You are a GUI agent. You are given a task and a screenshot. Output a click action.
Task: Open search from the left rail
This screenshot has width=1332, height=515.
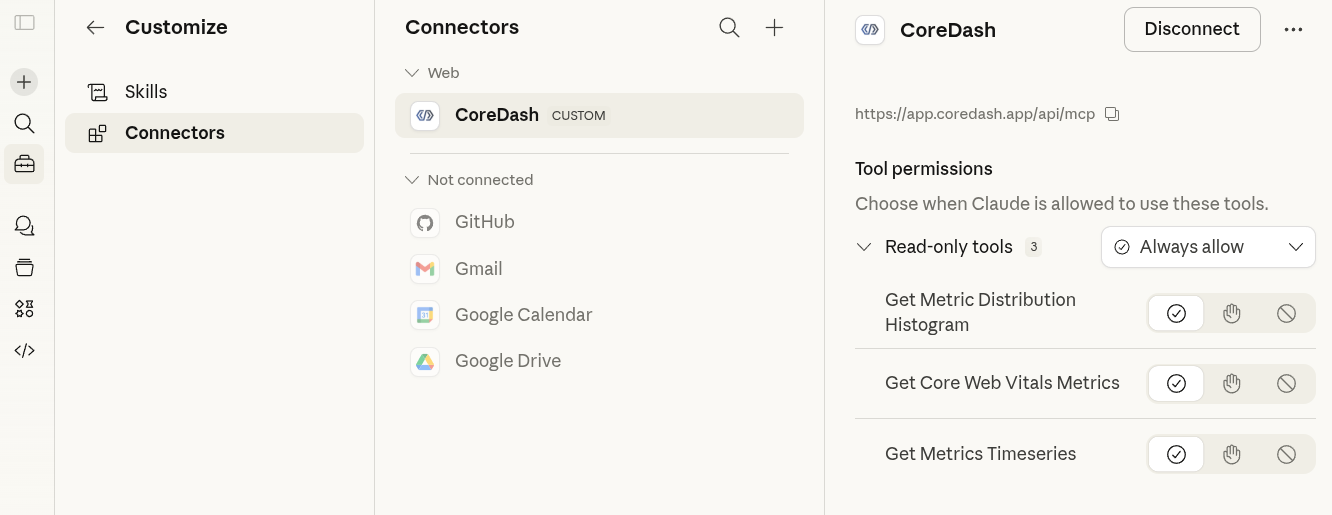click(24, 123)
